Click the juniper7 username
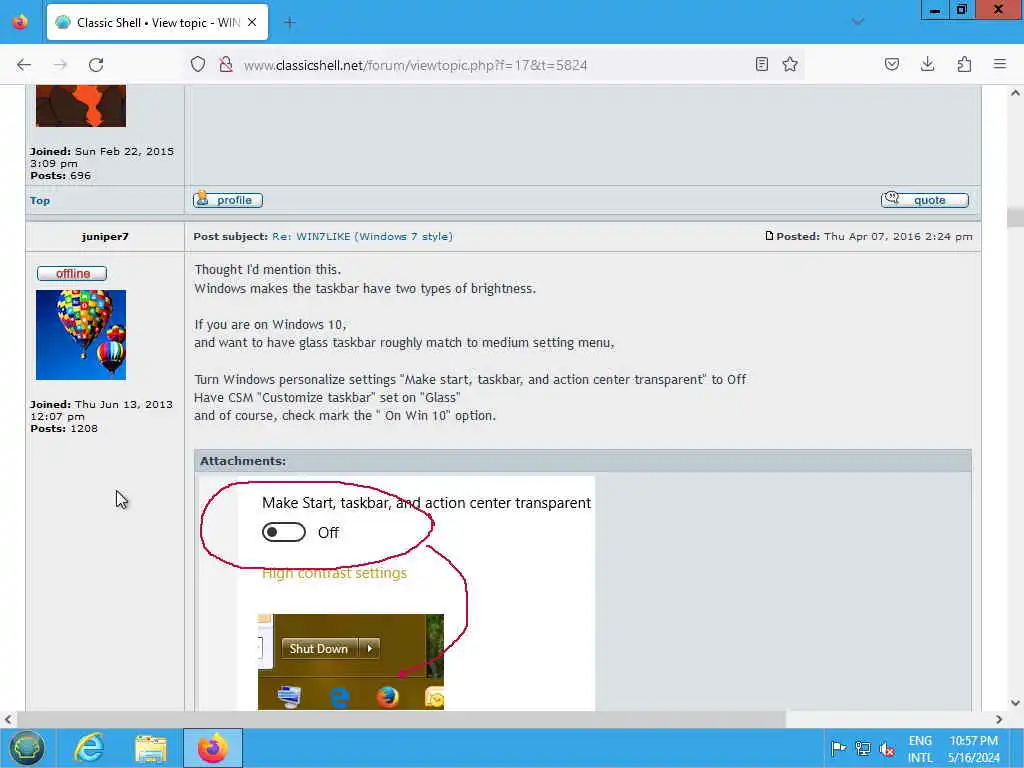Viewport: 1024px width, 768px height. coord(105,236)
